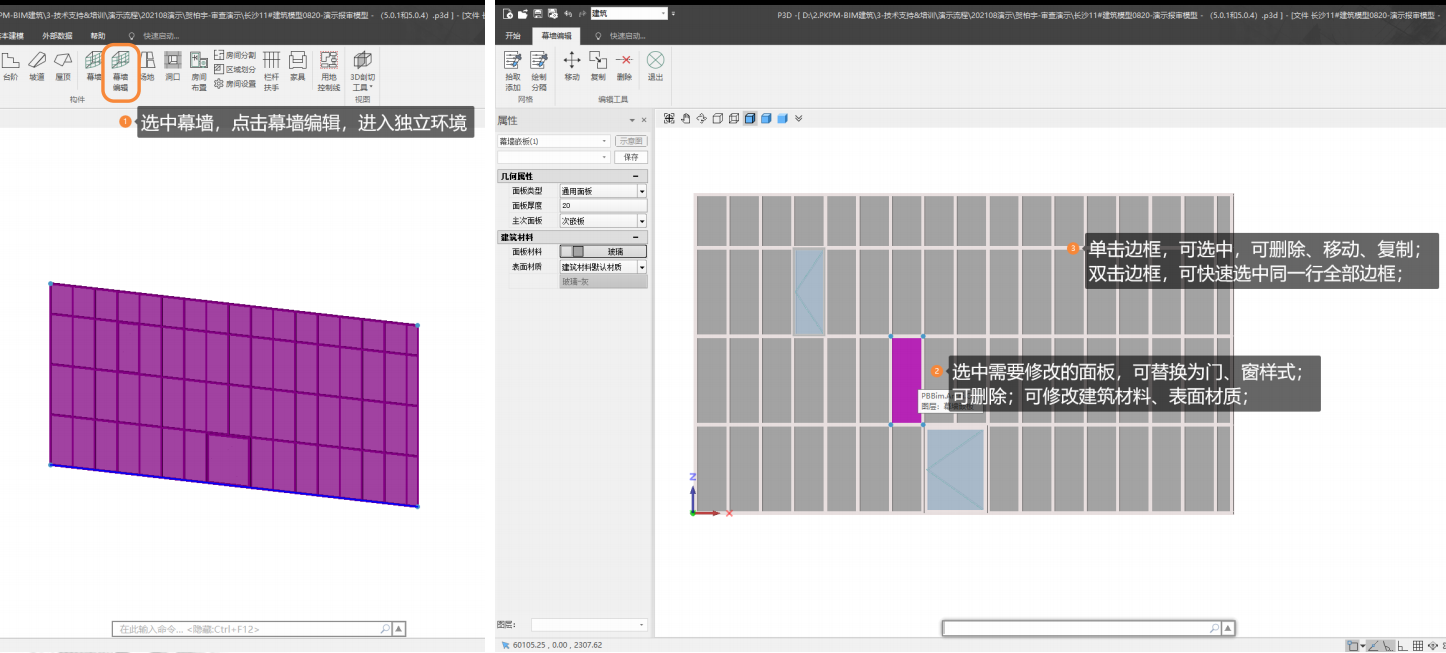The width and height of the screenshot is (1446, 653).
Task: Select the 屋顶 roof tool
Action: 63,66
